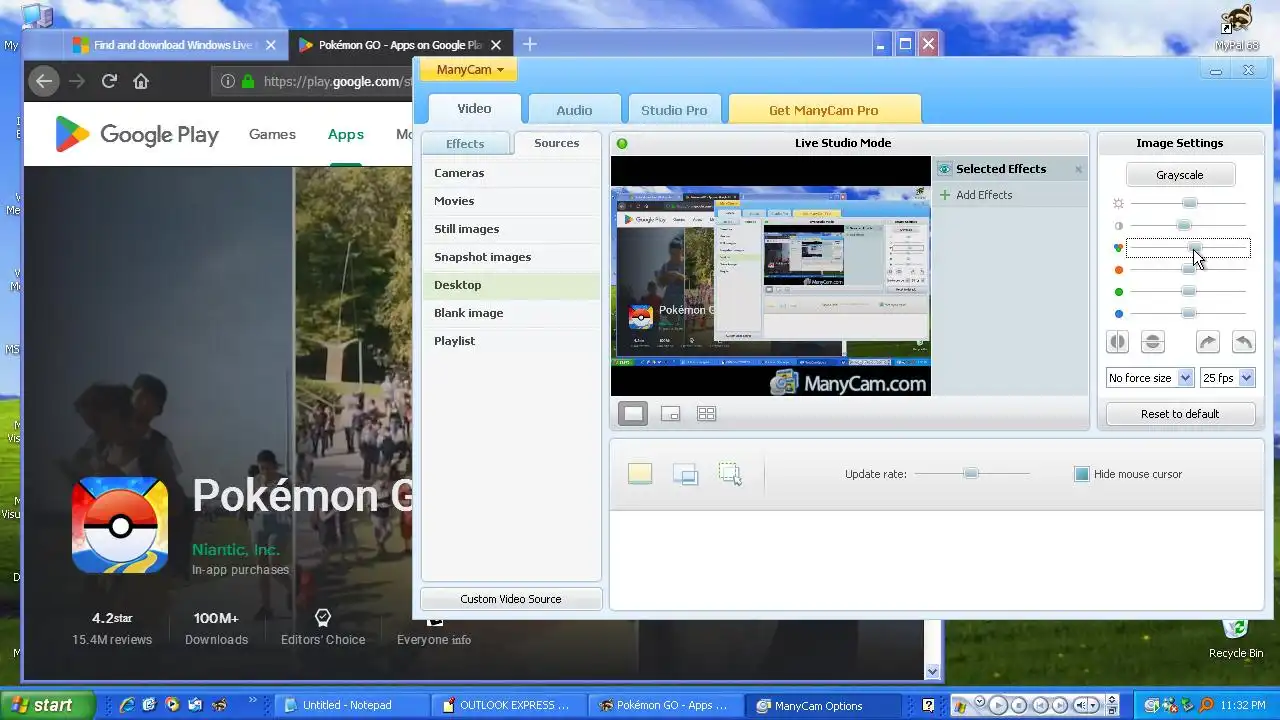Open the Recycle Bin on the desktop
Viewport: 1280px width, 720px height.
[1236, 637]
